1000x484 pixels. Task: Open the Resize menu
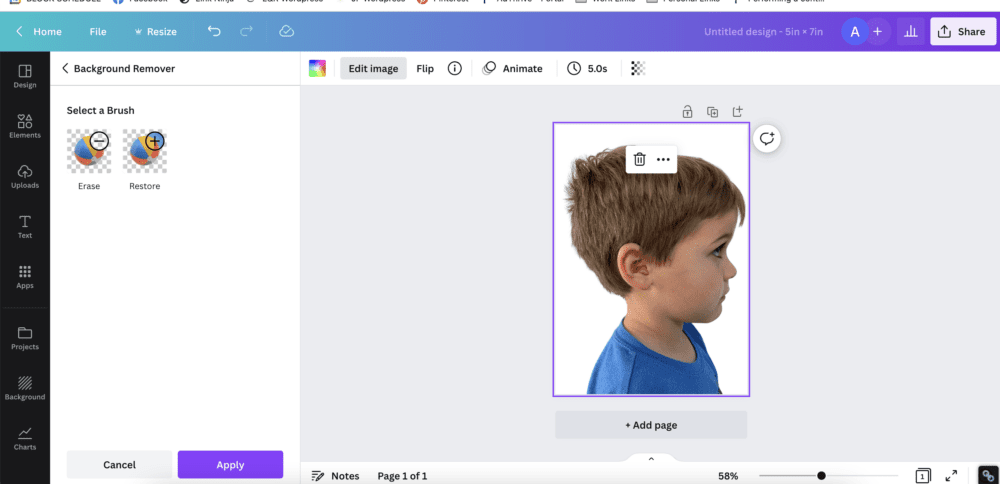[x=156, y=31]
